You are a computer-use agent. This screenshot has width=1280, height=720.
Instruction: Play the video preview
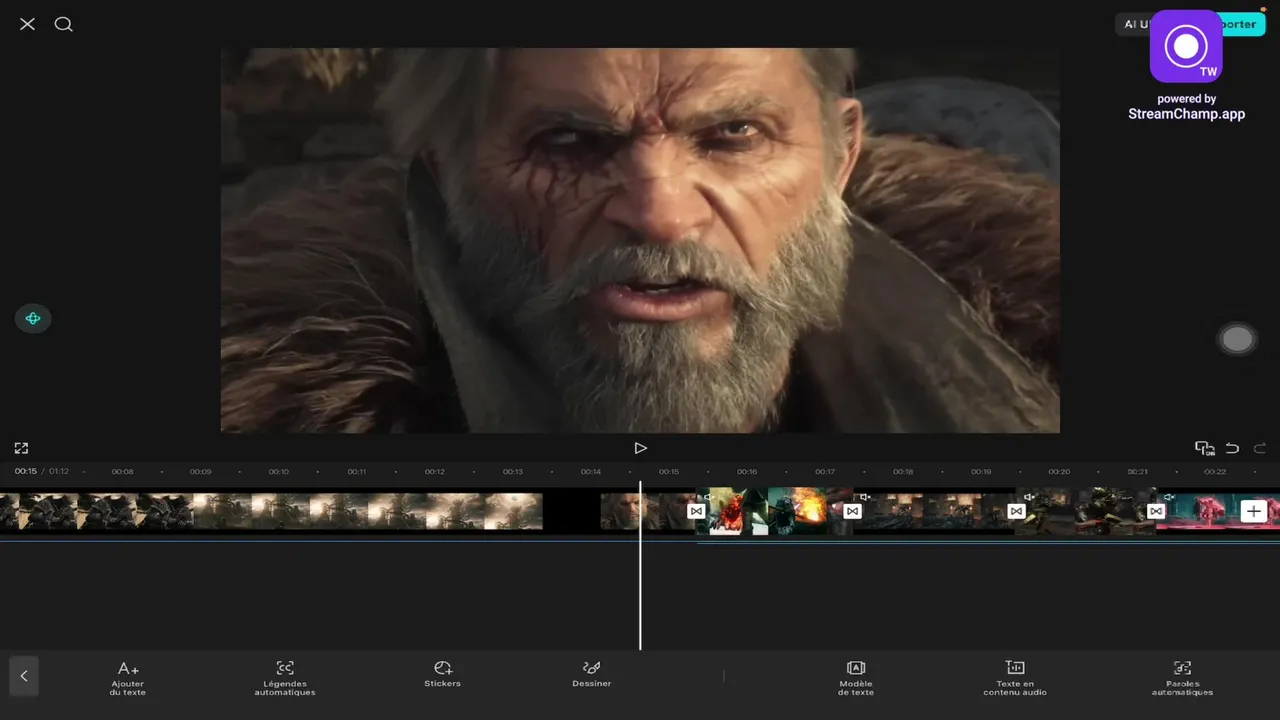[x=641, y=448]
